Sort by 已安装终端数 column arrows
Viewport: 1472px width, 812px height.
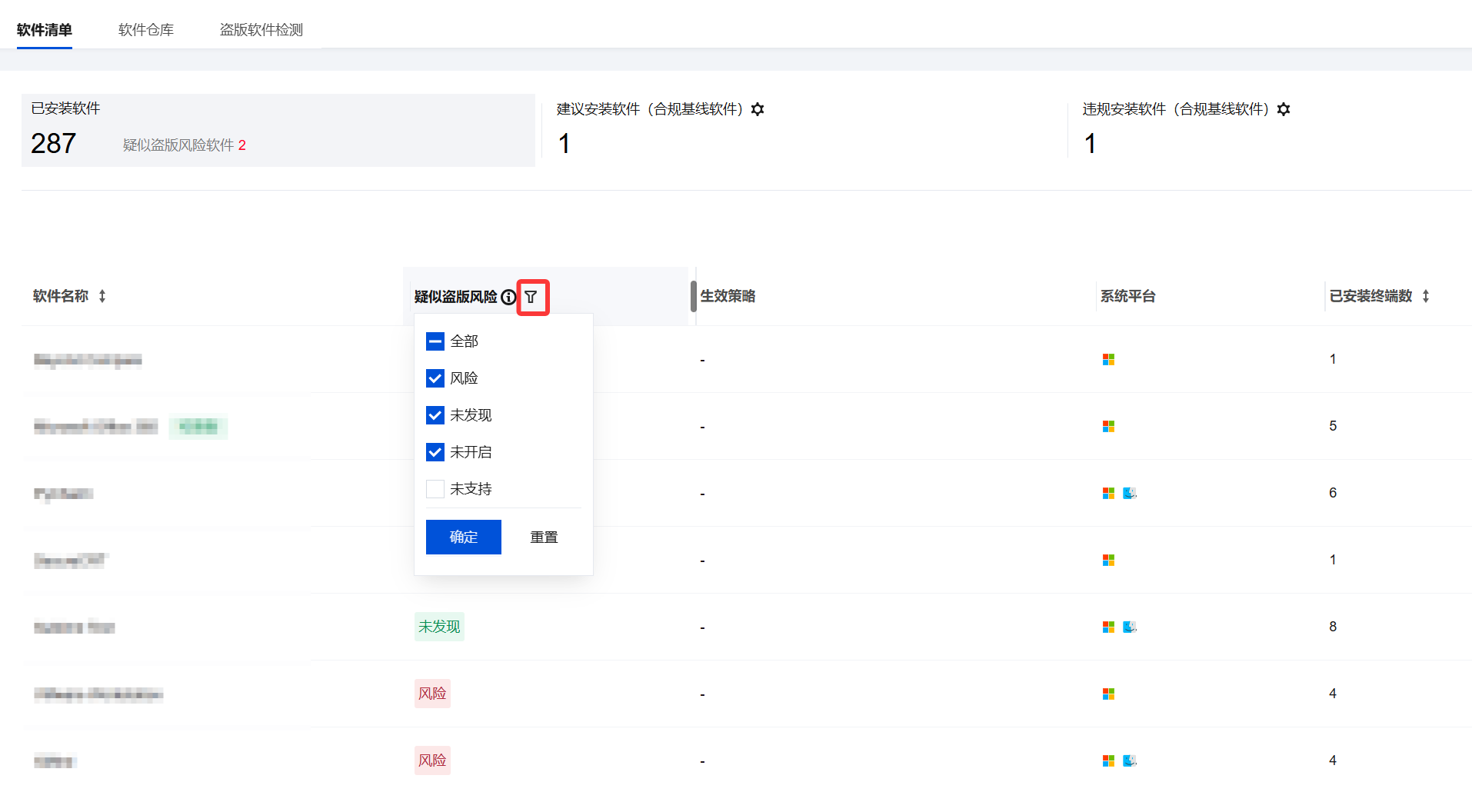pyautogui.click(x=1426, y=296)
